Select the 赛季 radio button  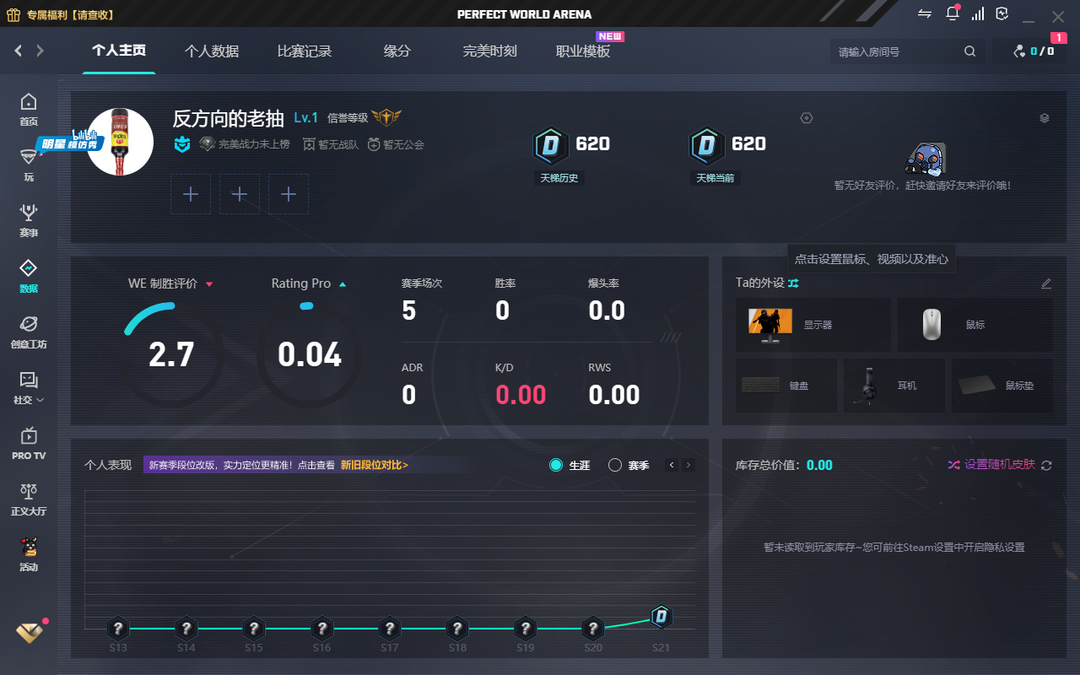click(x=615, y=465)
